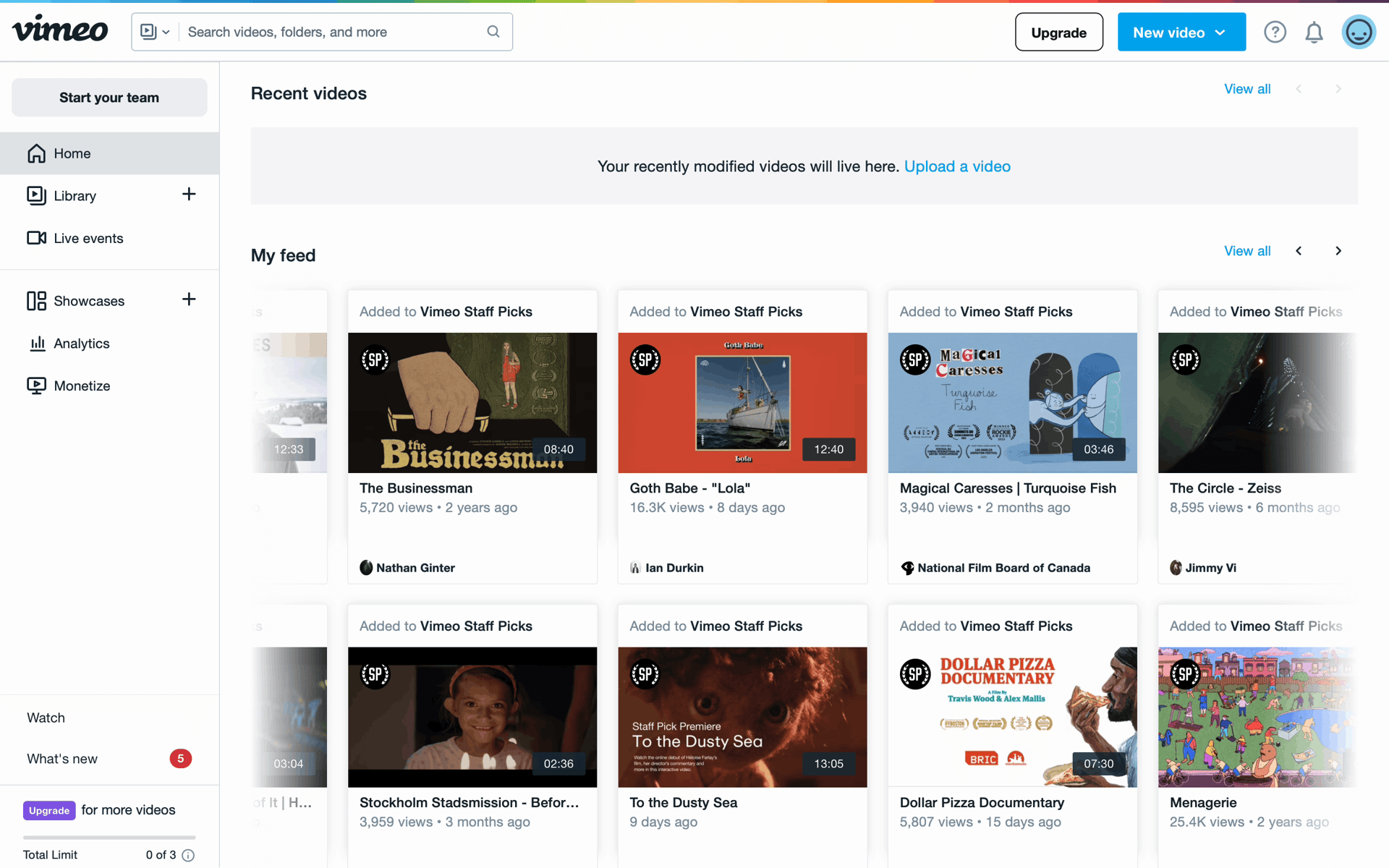Open The Businessman video thumbnail
The height and width of the screenshot is (868, 1389).
point(472,403)
